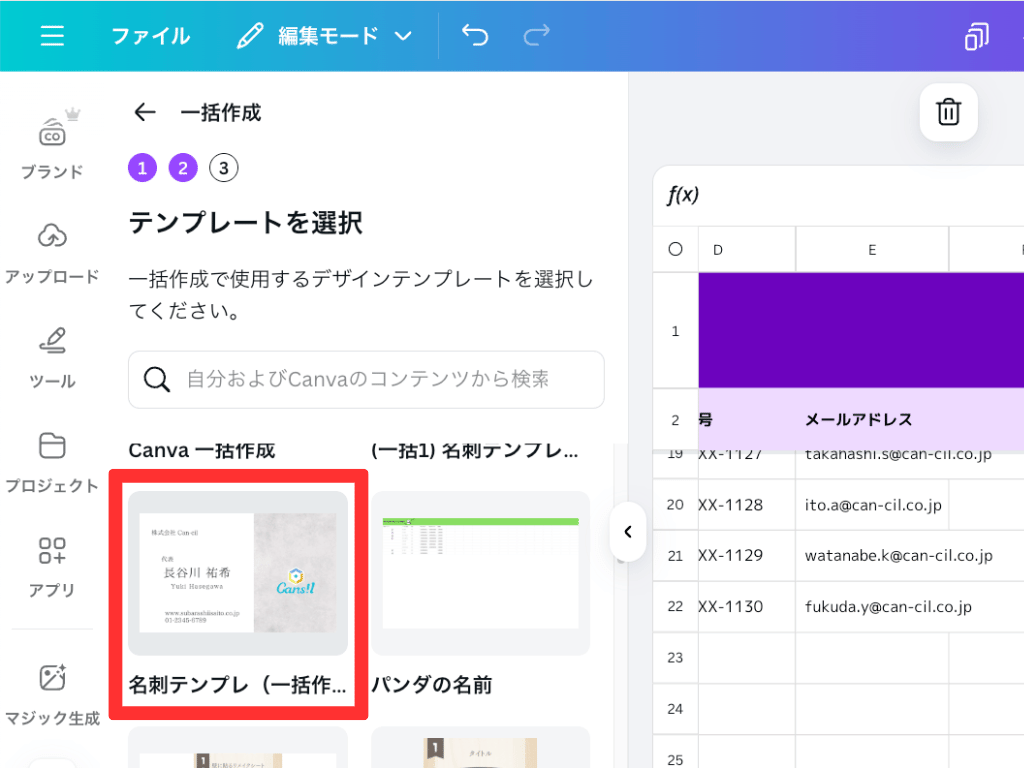The height and width of the screenshot is (768, 1024).
Task: Open the ツール sidebar panel
Action: [x=52, y=359]
